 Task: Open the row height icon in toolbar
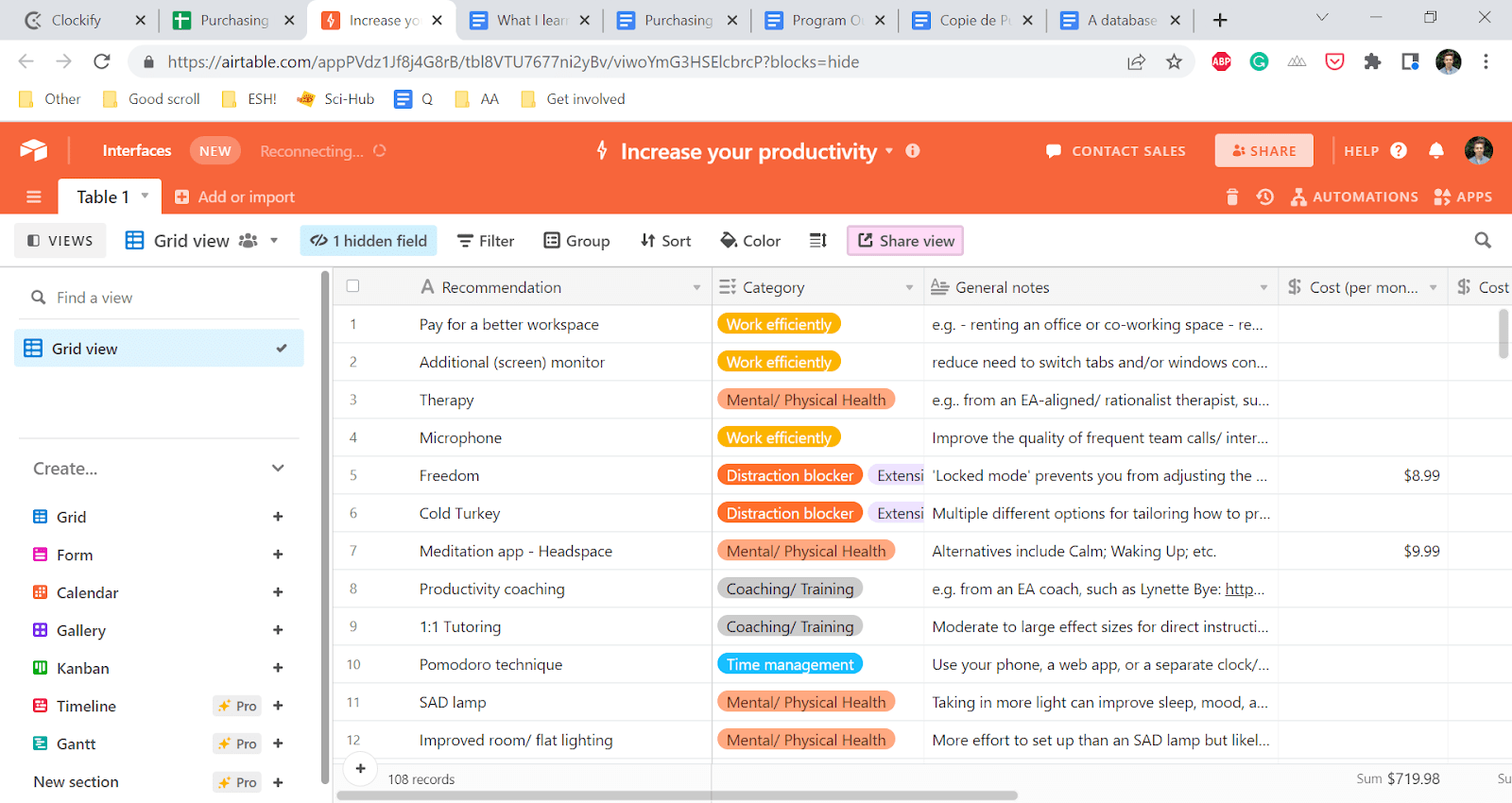(818, 241)
